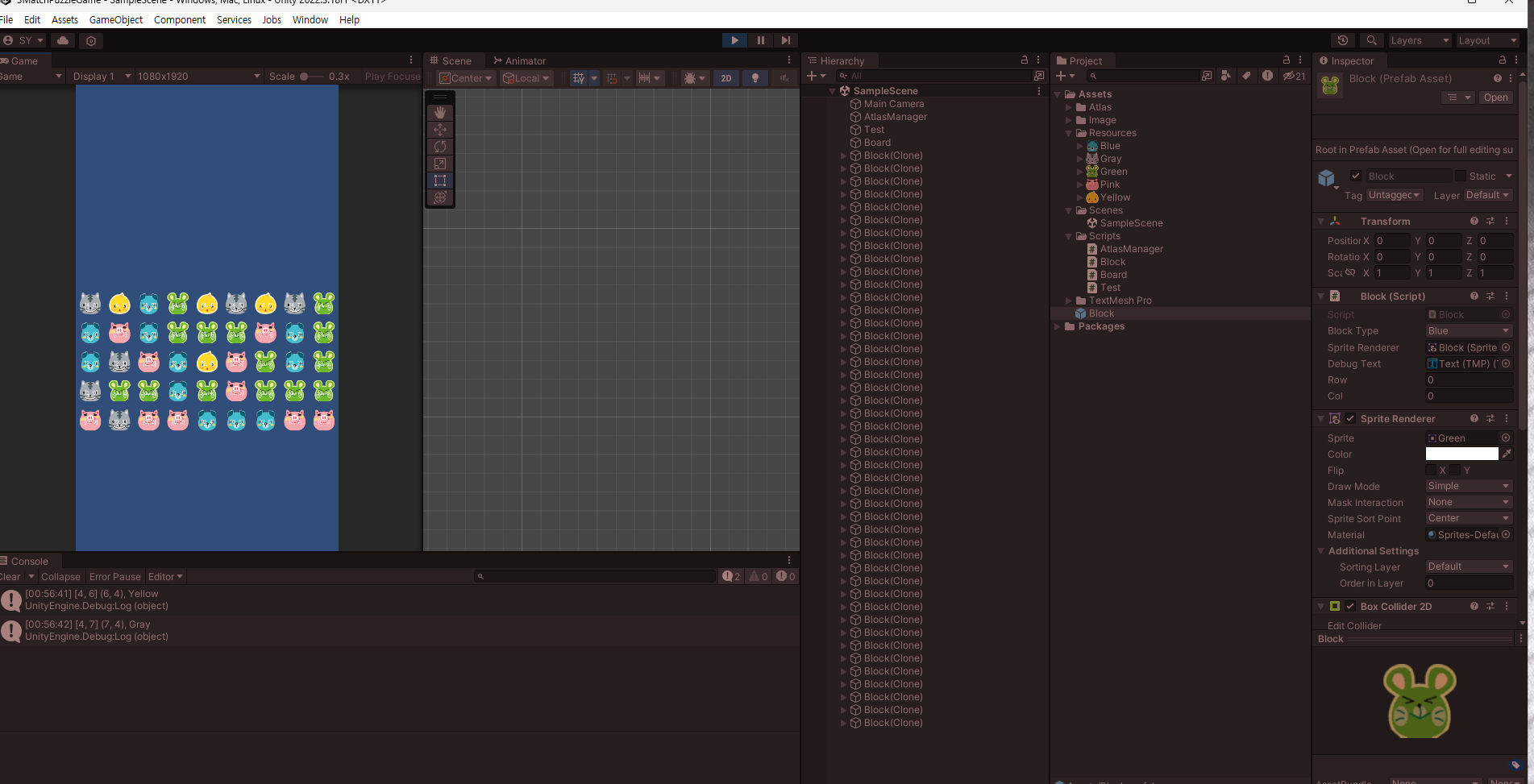
Task: Open the Undo History icon
Action: [1342, 40]
